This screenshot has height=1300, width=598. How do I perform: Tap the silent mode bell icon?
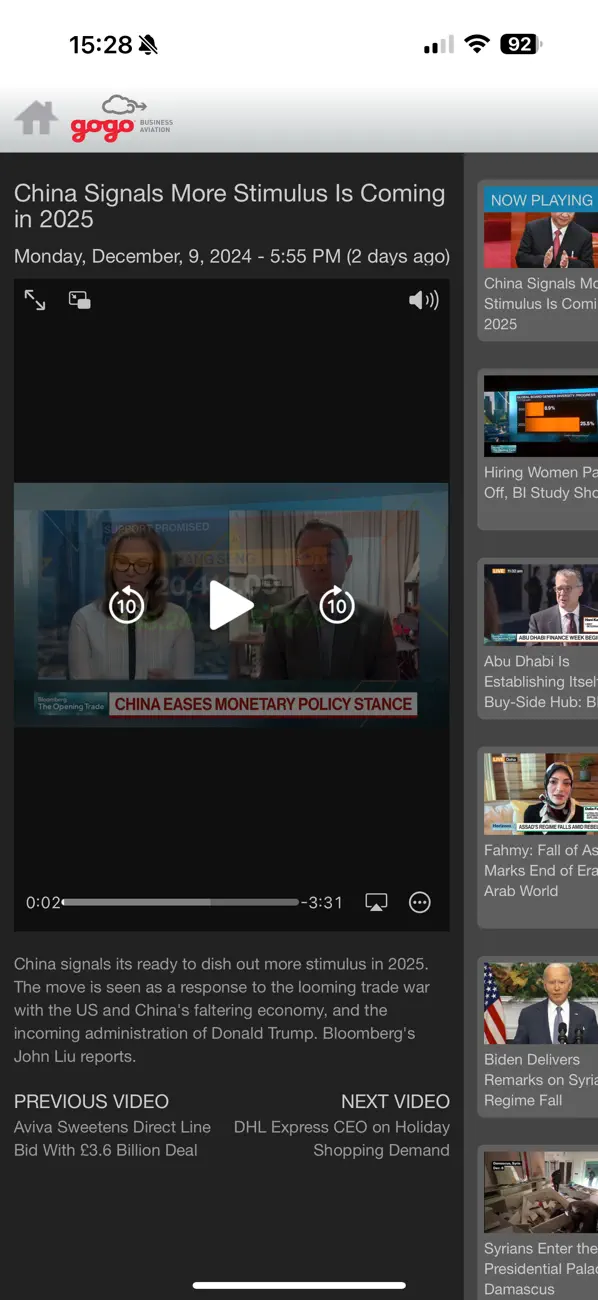coord(149,45)
